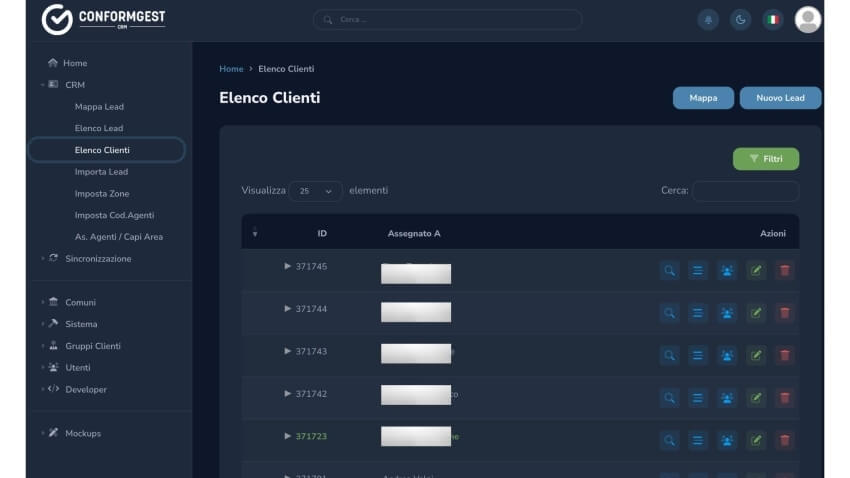Screen dimensions: 850x478
Task: Open users icon for client 371742
Action: tap(727, 398)
